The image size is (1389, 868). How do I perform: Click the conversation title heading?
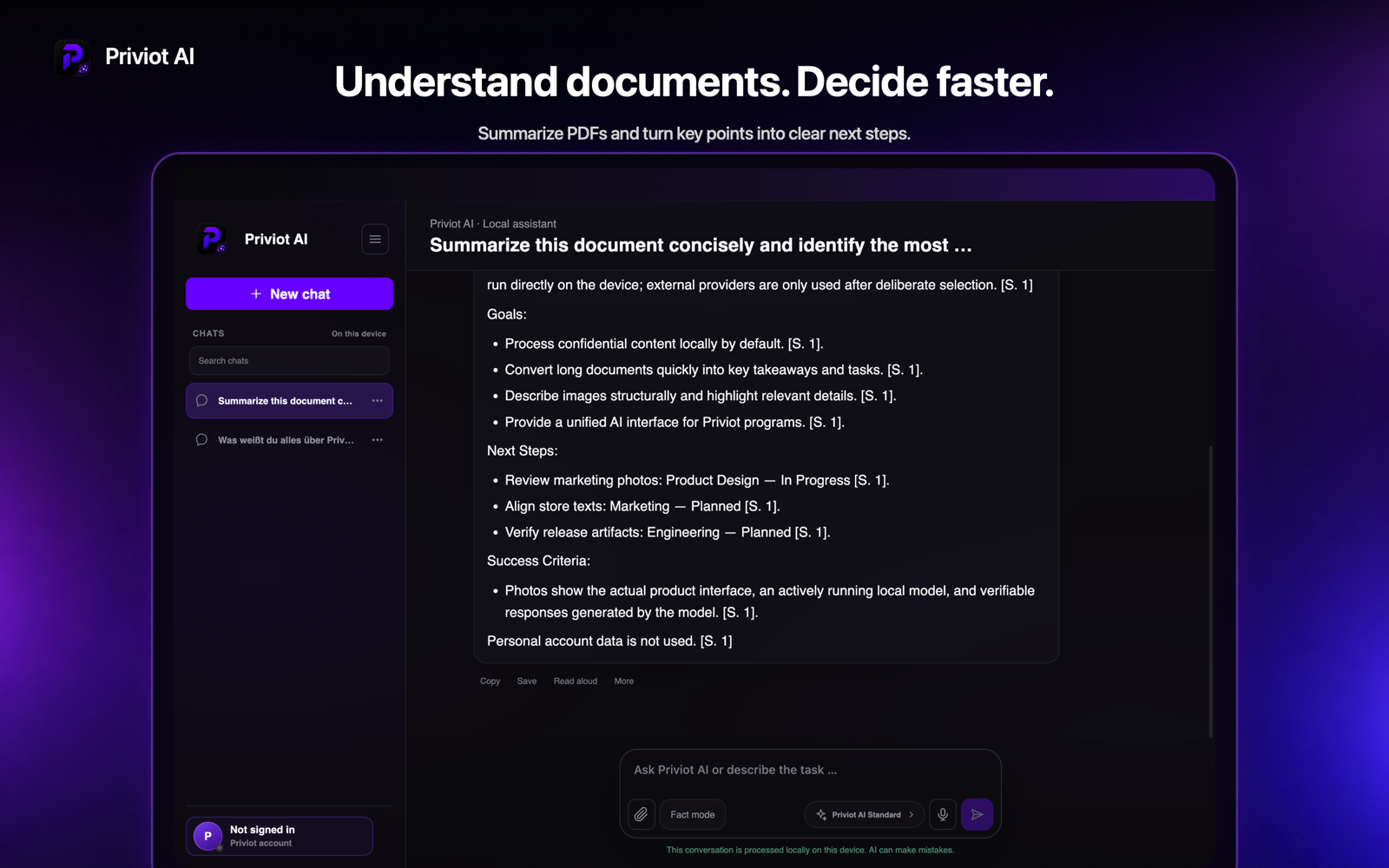tap(701, 246)
